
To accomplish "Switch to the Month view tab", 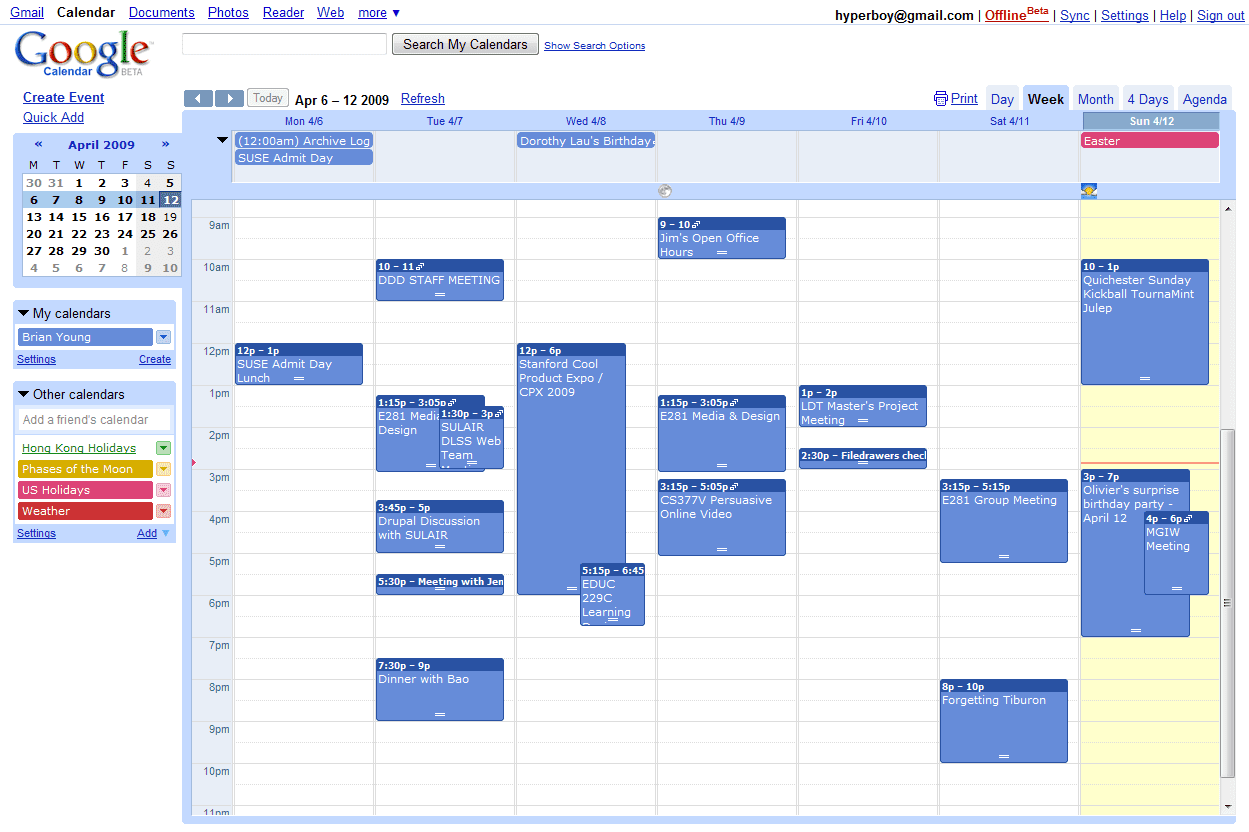I will coord(1095,99).
